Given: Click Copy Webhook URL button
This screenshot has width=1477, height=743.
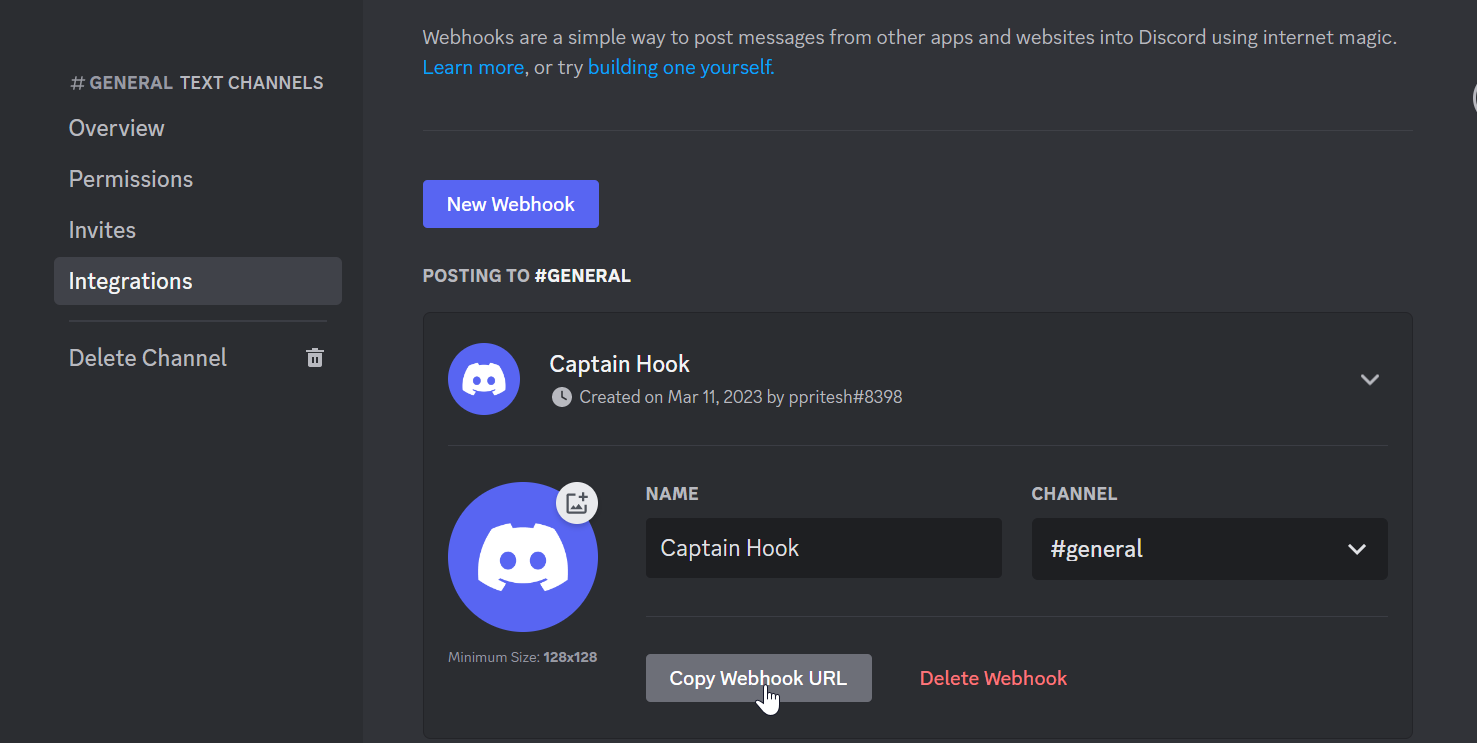Looking at the screenshot, I should tap(758, 678).
